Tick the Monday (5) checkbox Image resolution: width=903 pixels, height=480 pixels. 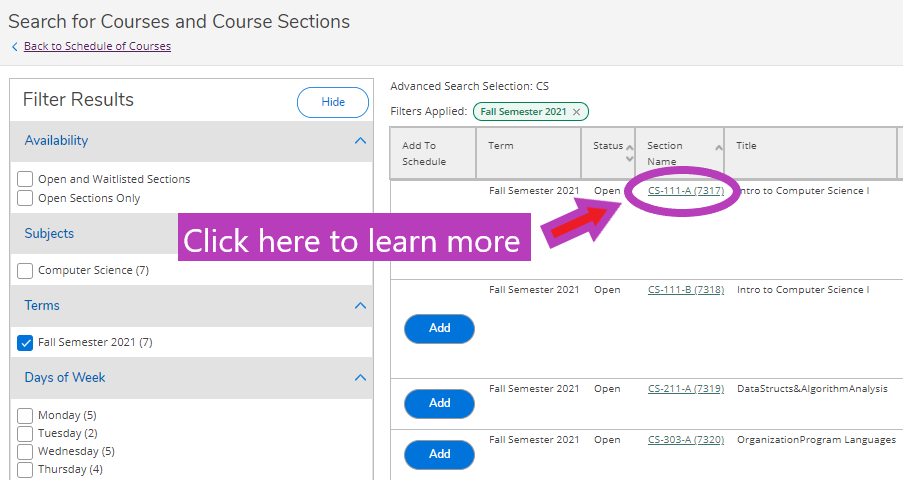pyautogui.click(x=25, y=415)
